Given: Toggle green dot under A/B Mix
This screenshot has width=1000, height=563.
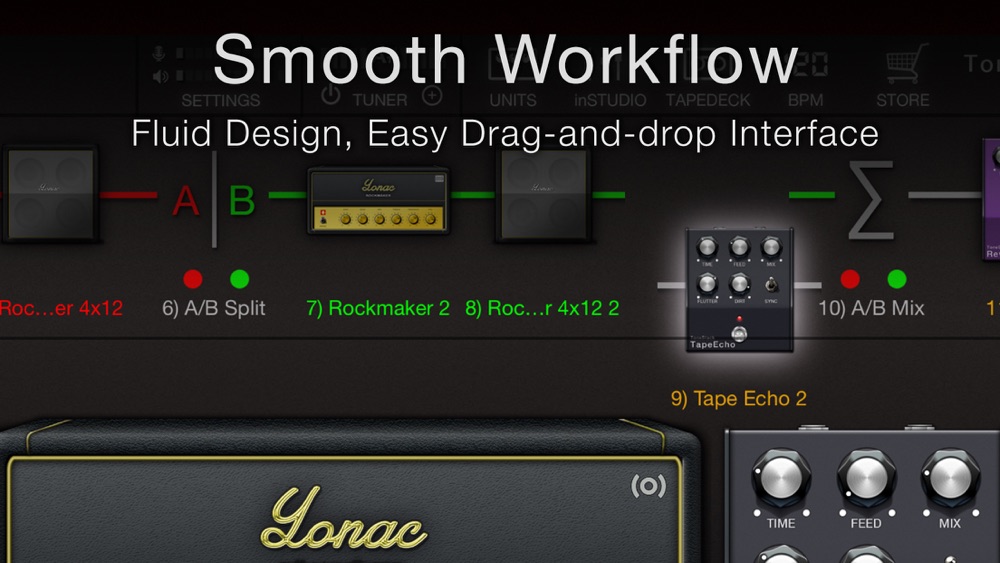Looking at the screenshot, I should coord(897,279).
